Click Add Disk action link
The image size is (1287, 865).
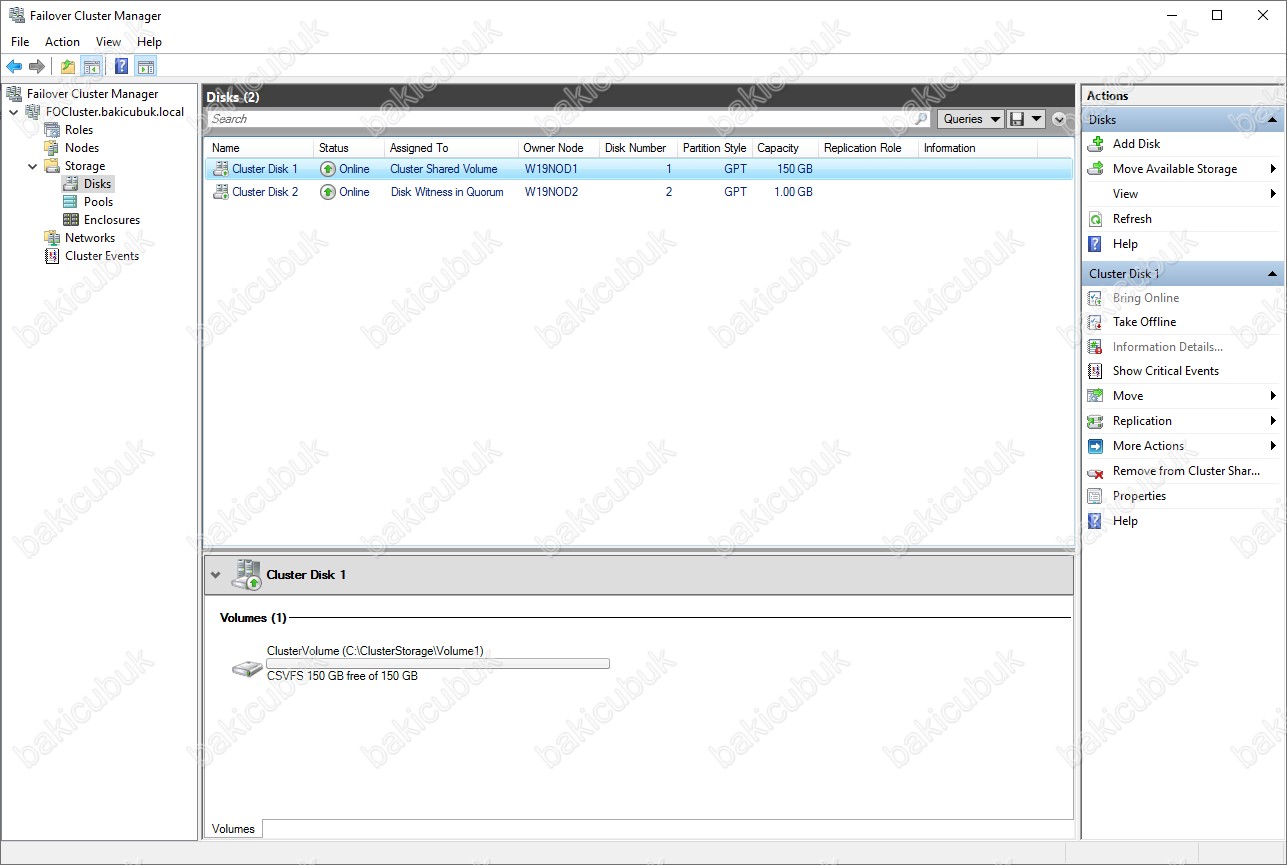(x=1136, y=144)
